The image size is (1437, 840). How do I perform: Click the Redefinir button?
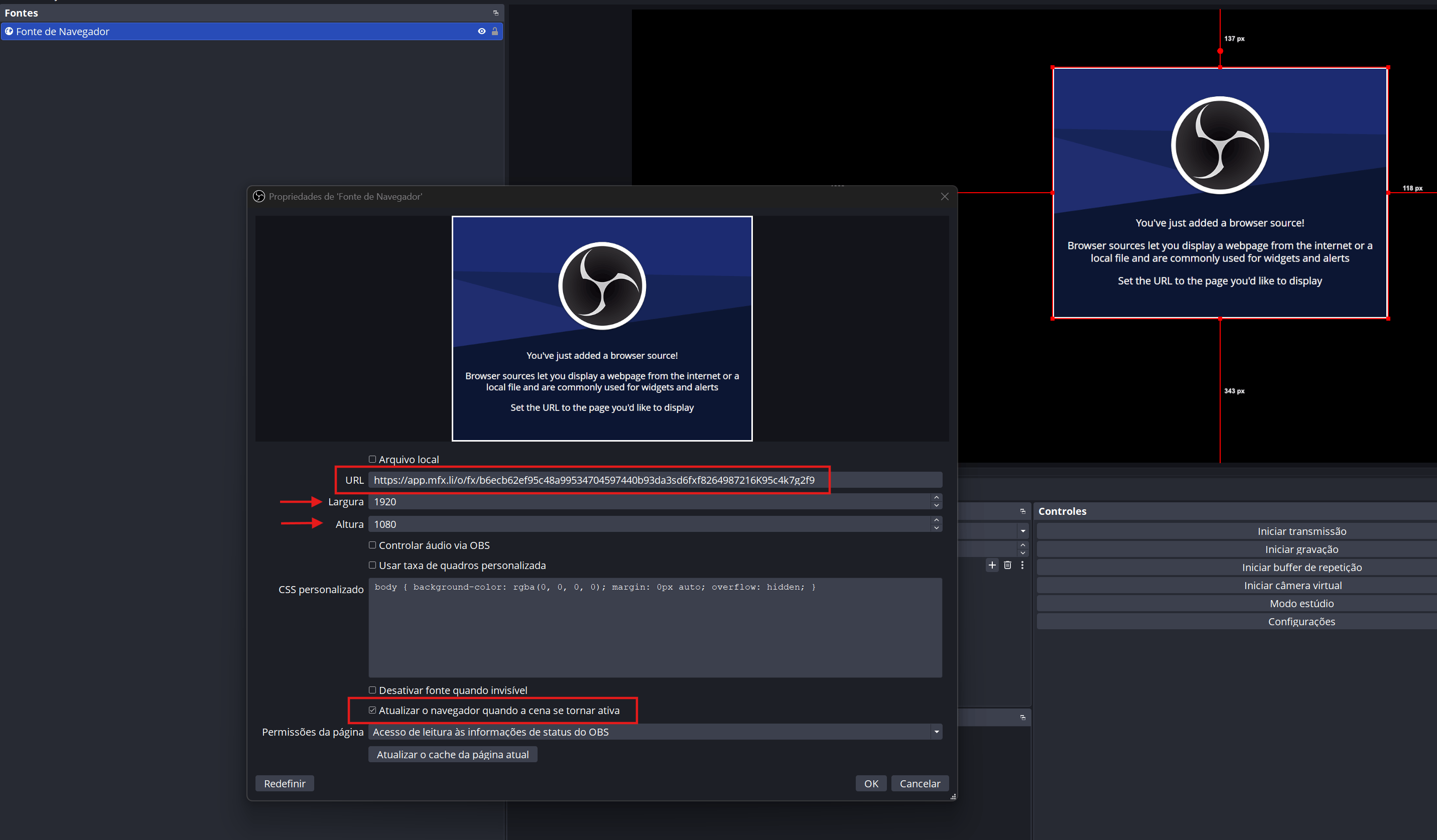click(x=285, y=783)
